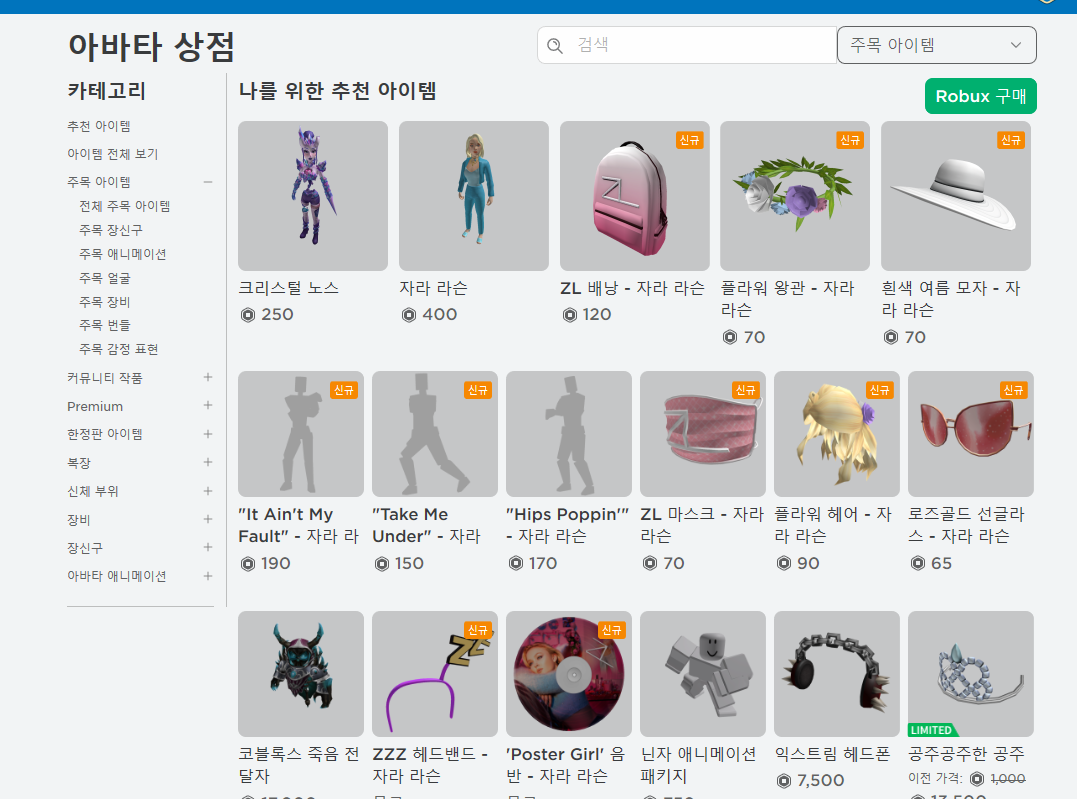Open the pink ZL backpack thumbnail
This screenshot has width=1077, height=799.
pos(635,196)
